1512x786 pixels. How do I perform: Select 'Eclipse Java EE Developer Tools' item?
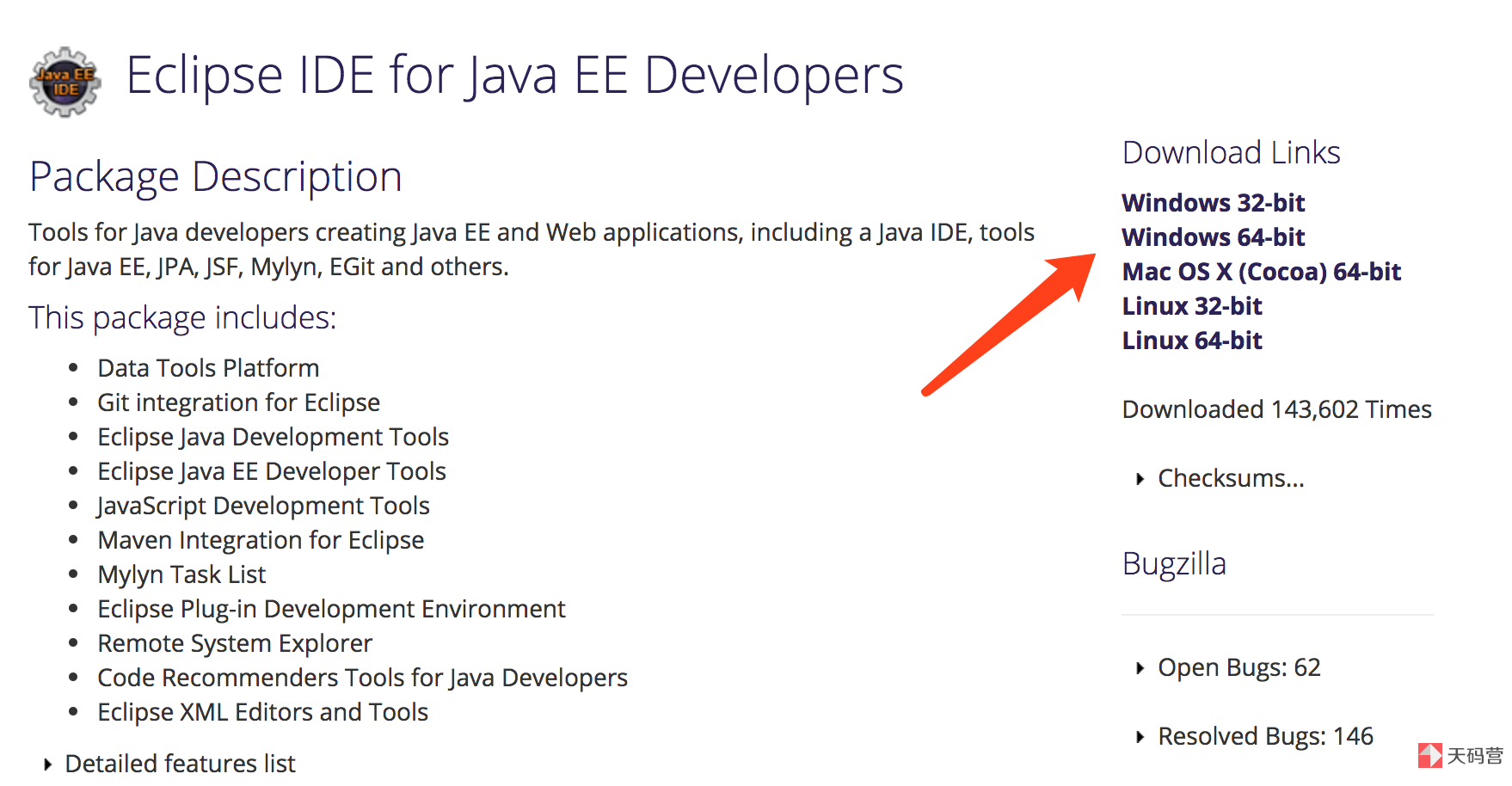[x=272, y=471]
